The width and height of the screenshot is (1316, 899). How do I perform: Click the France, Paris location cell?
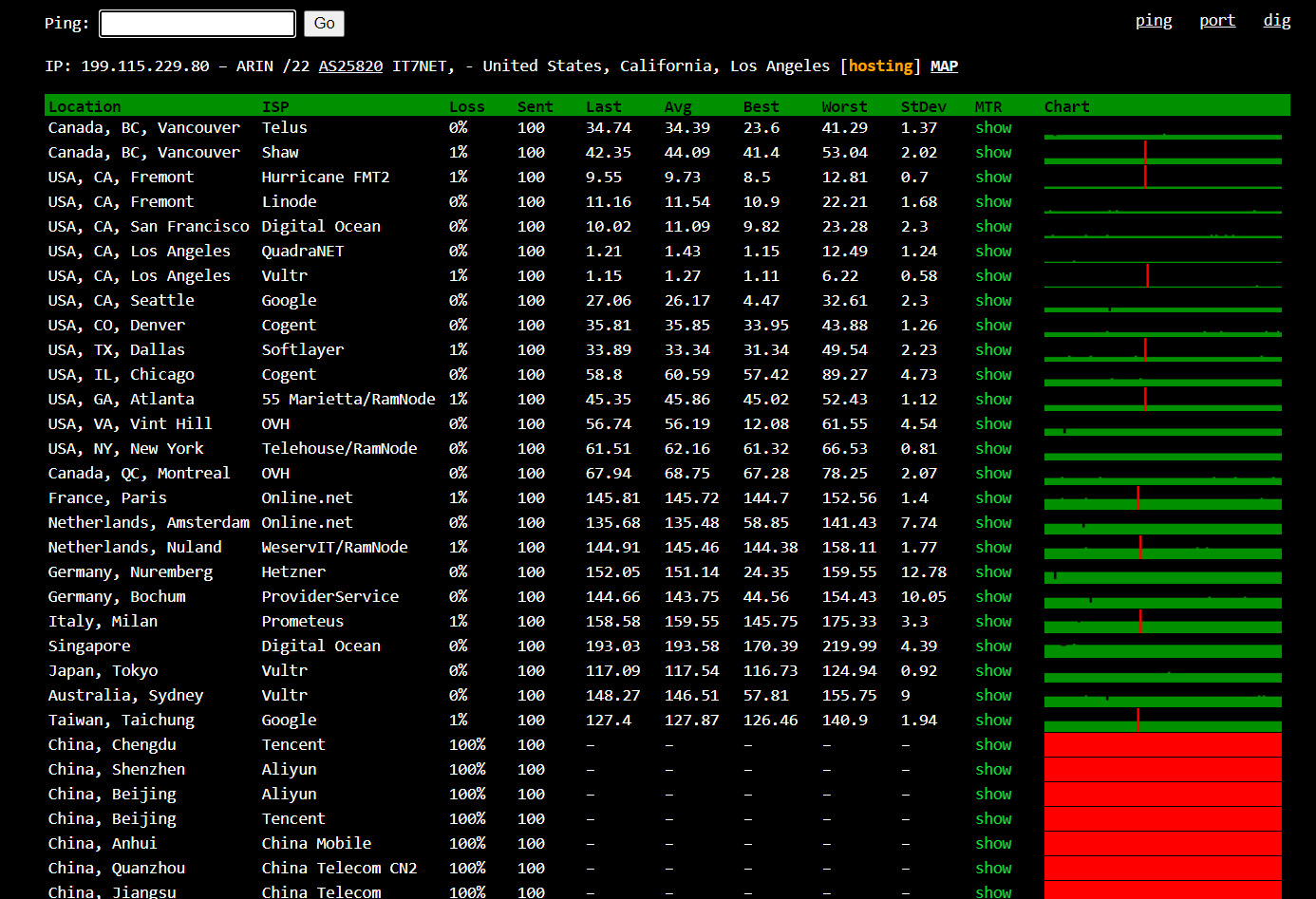107,498
